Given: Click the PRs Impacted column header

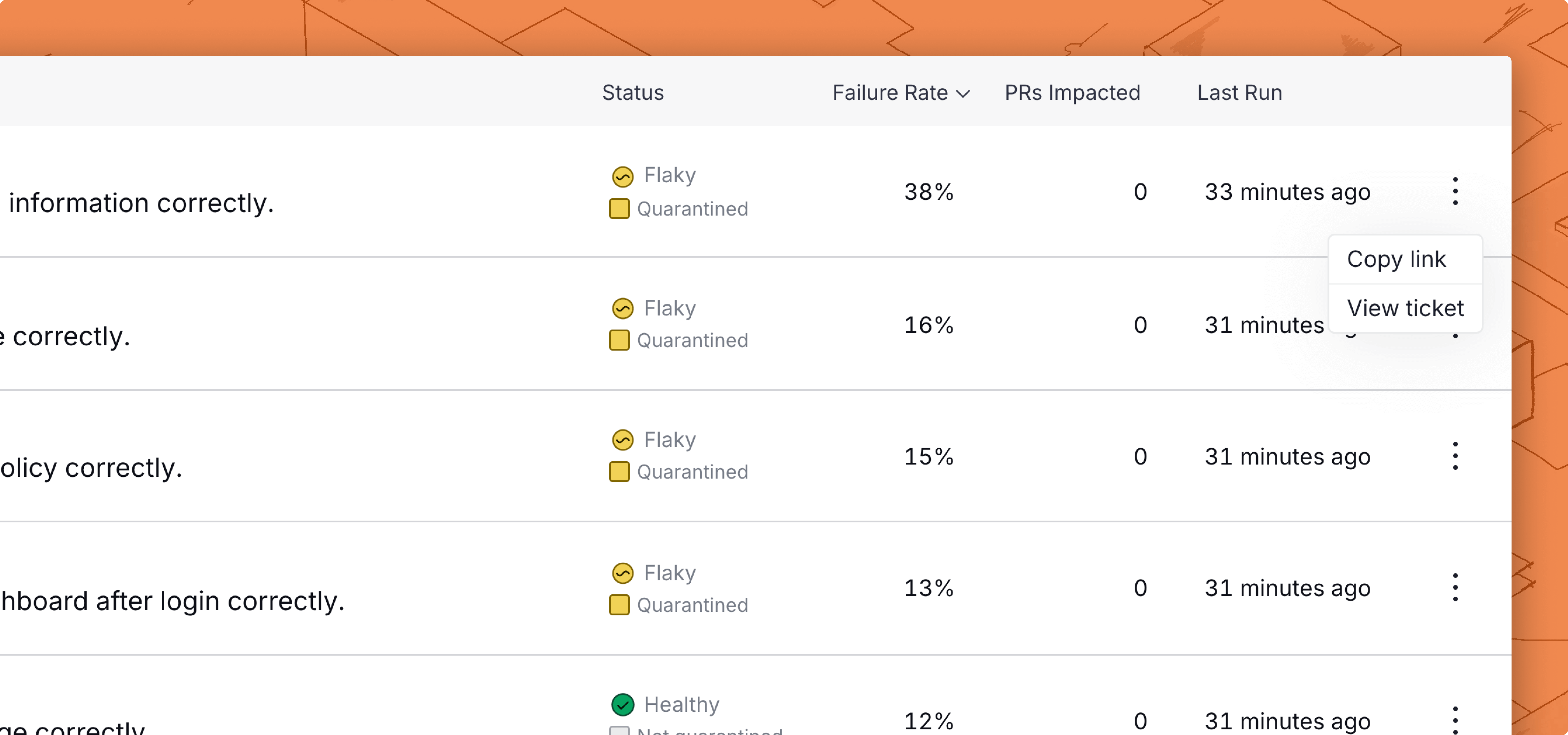Looking at the screenshot, I should pyautogui.click(x=1072, y=92).
